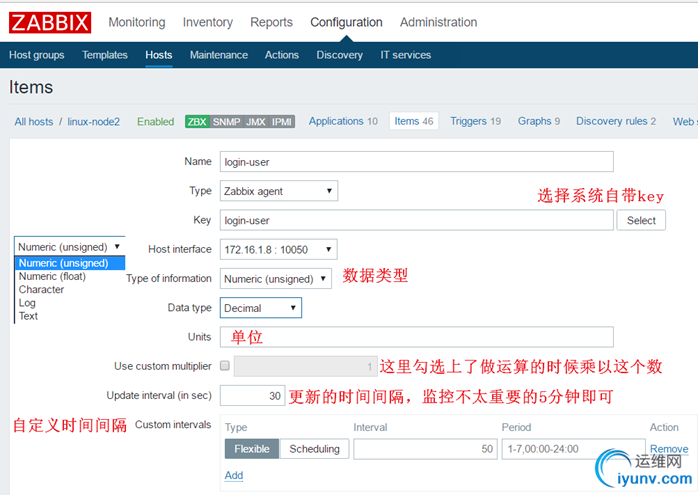Go to Actions submenu
The height and width of the screenshot is (495, 698).
tap(281, 55)
